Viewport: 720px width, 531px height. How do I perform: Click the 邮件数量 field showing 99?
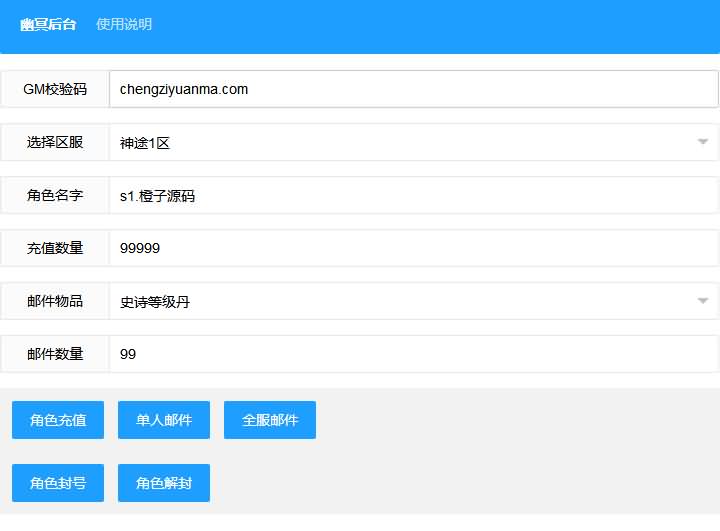[x=413, y=354]
